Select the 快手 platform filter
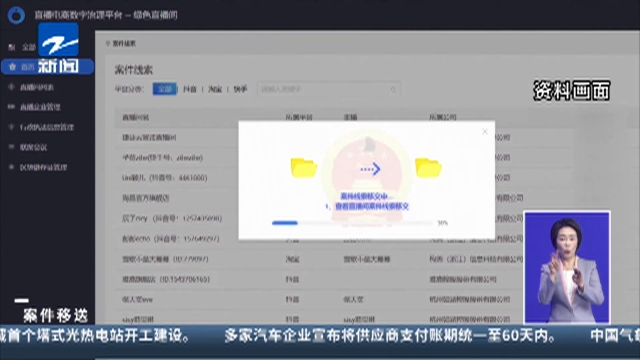Viewport: 640px width, 360px height. click(x=240, y=89)
